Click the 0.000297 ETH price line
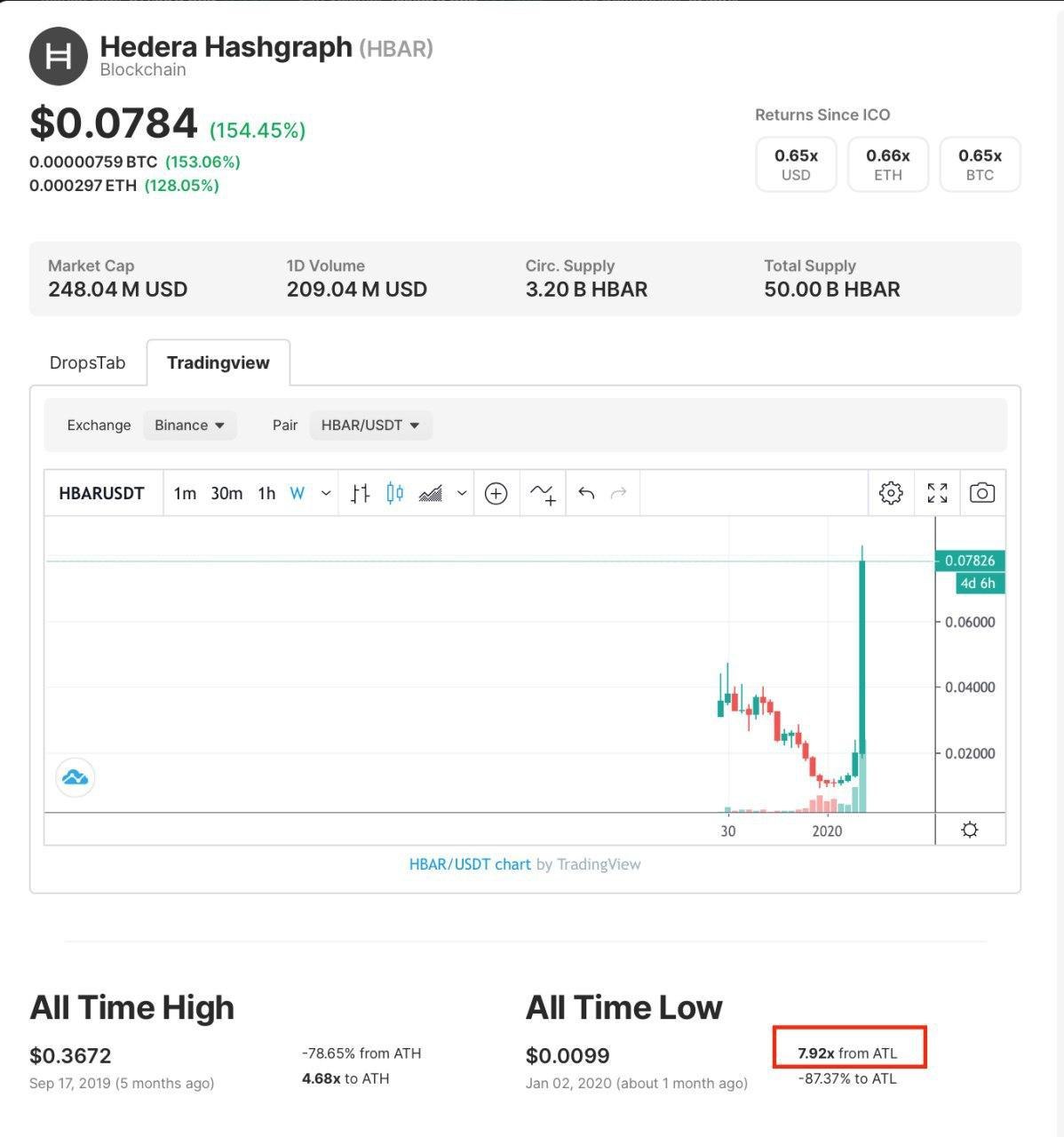Screen dimensions: 1064x1137 tap(124, 186)
